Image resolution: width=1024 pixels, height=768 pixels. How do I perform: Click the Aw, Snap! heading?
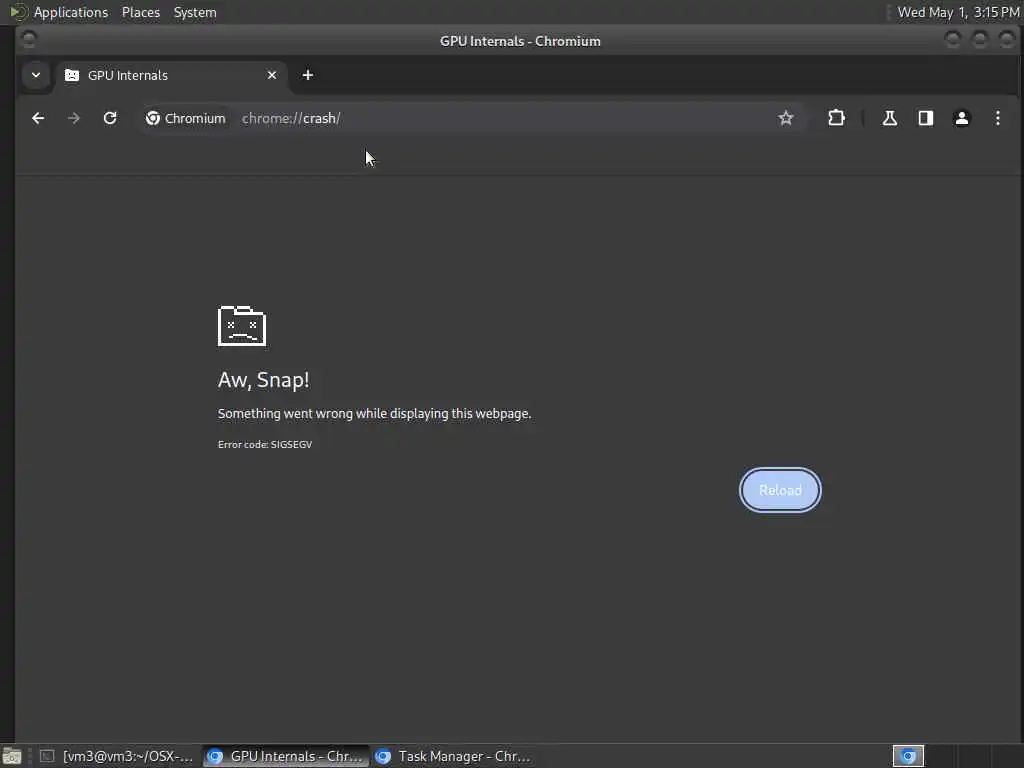tap(263, 380)
